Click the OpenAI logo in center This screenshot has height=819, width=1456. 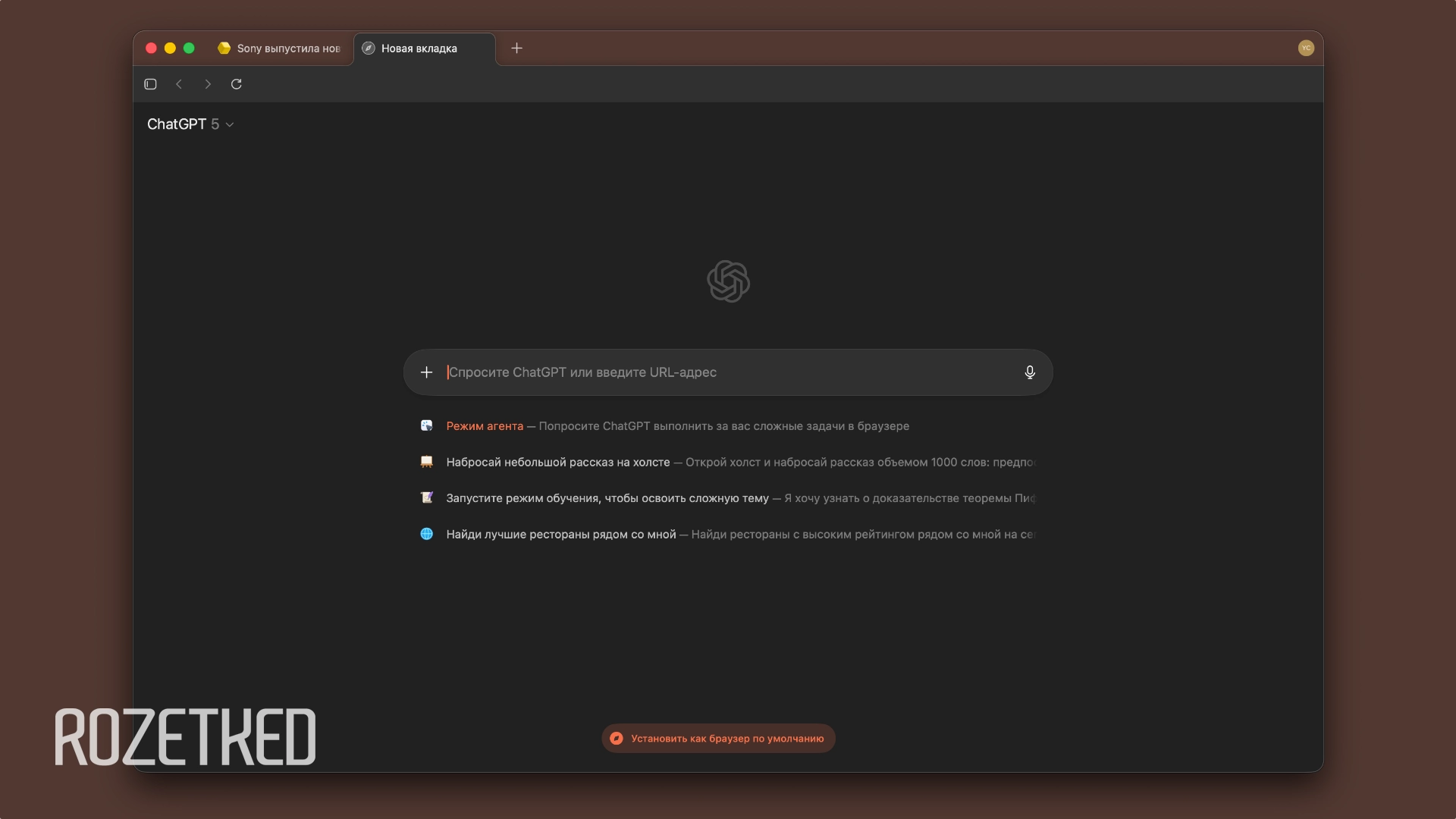click(x=728, y=281)
